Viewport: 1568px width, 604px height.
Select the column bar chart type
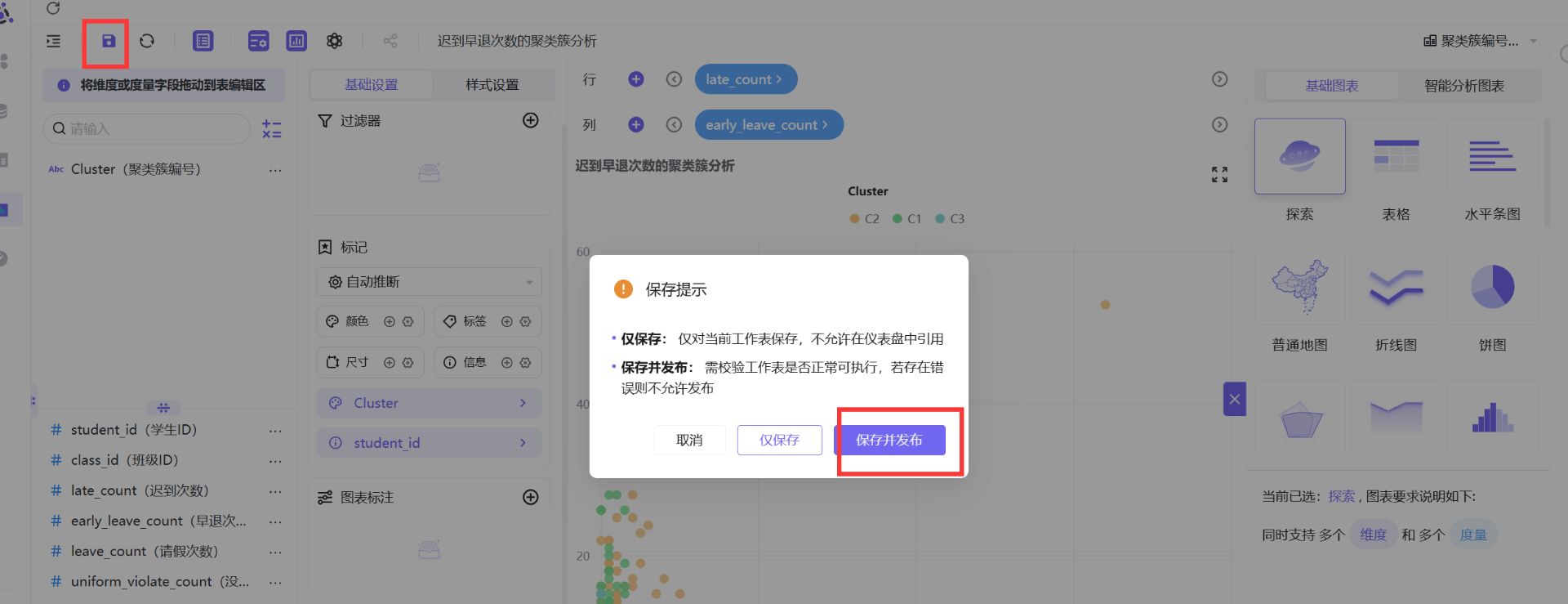(1492, 418)
